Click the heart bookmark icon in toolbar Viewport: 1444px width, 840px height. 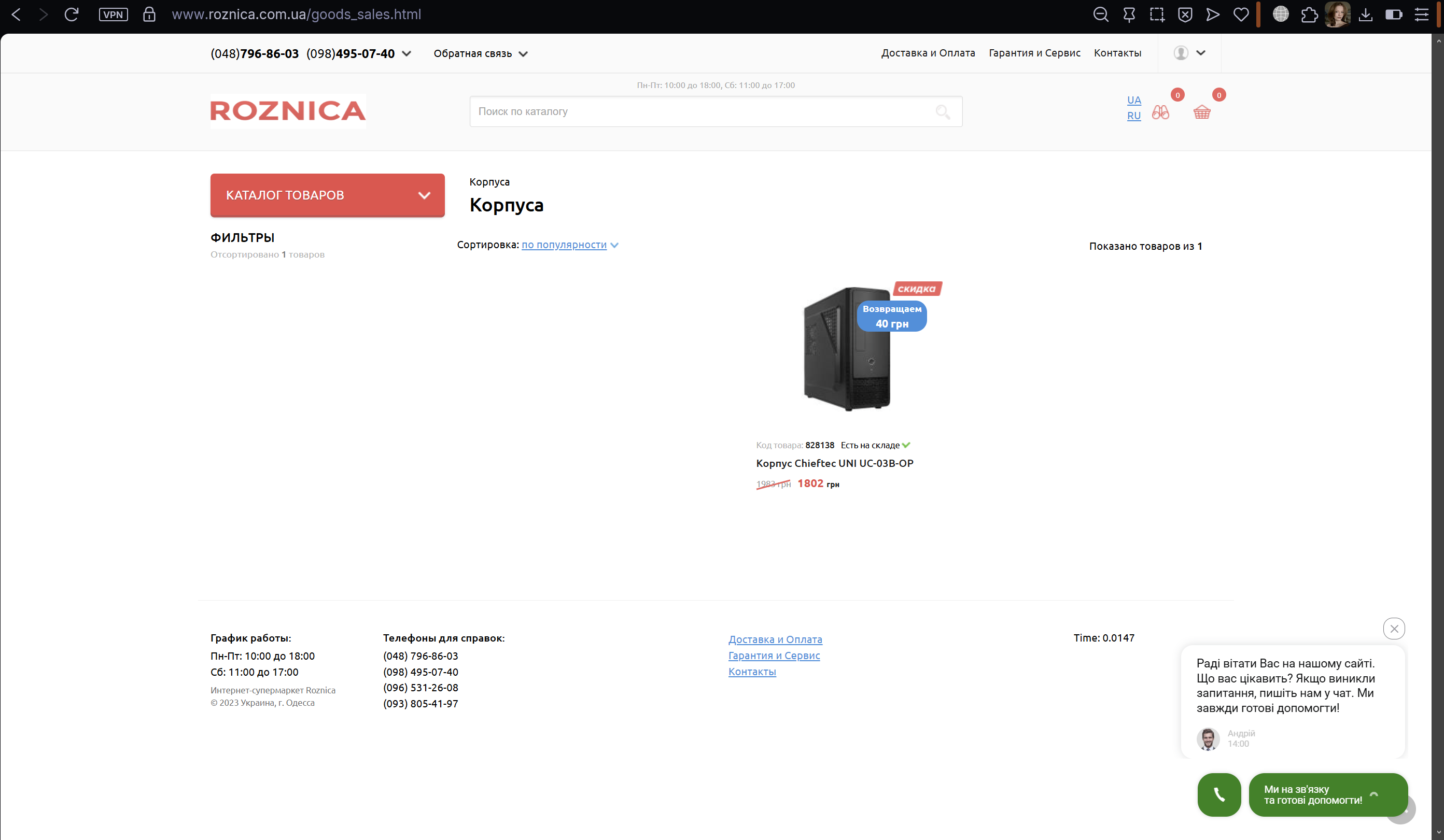[x=1241, y=15]
